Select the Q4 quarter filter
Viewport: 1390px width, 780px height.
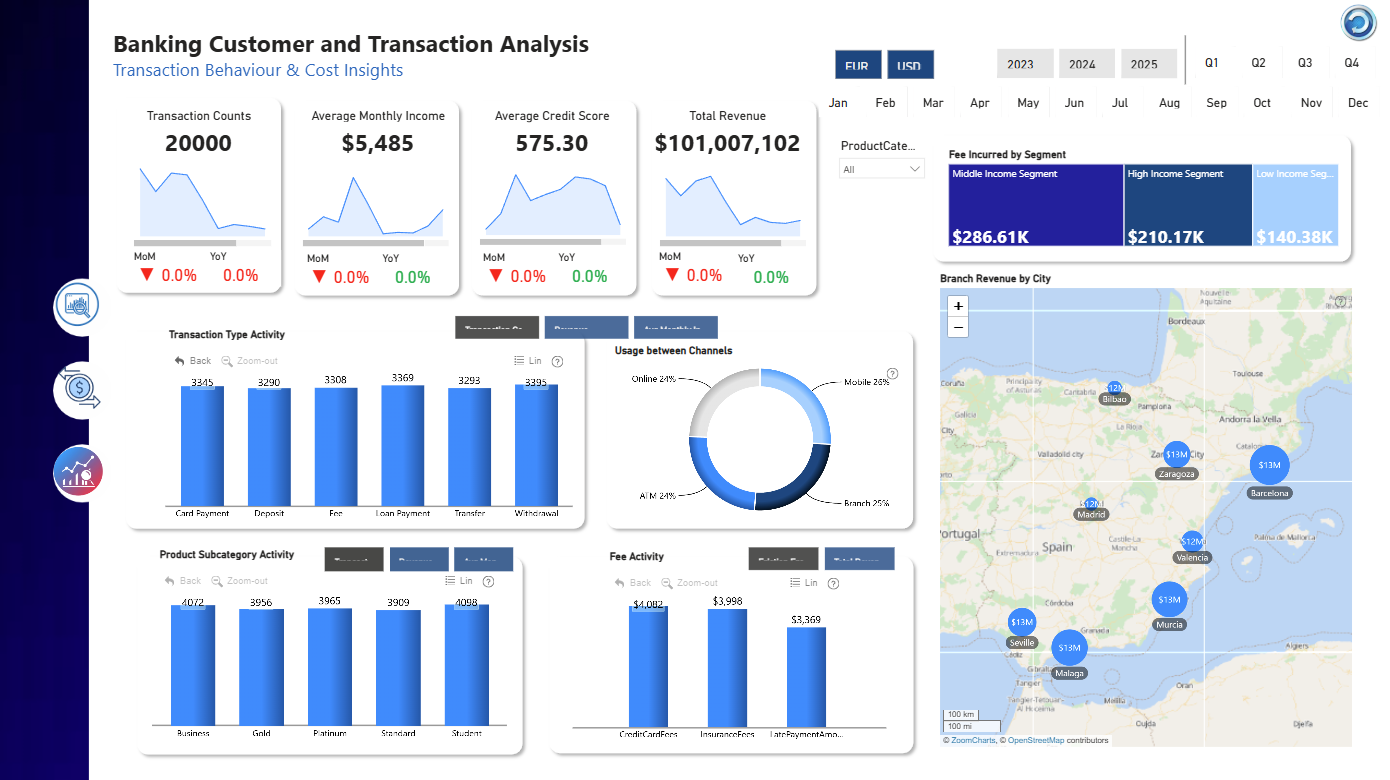[1352, 63]
